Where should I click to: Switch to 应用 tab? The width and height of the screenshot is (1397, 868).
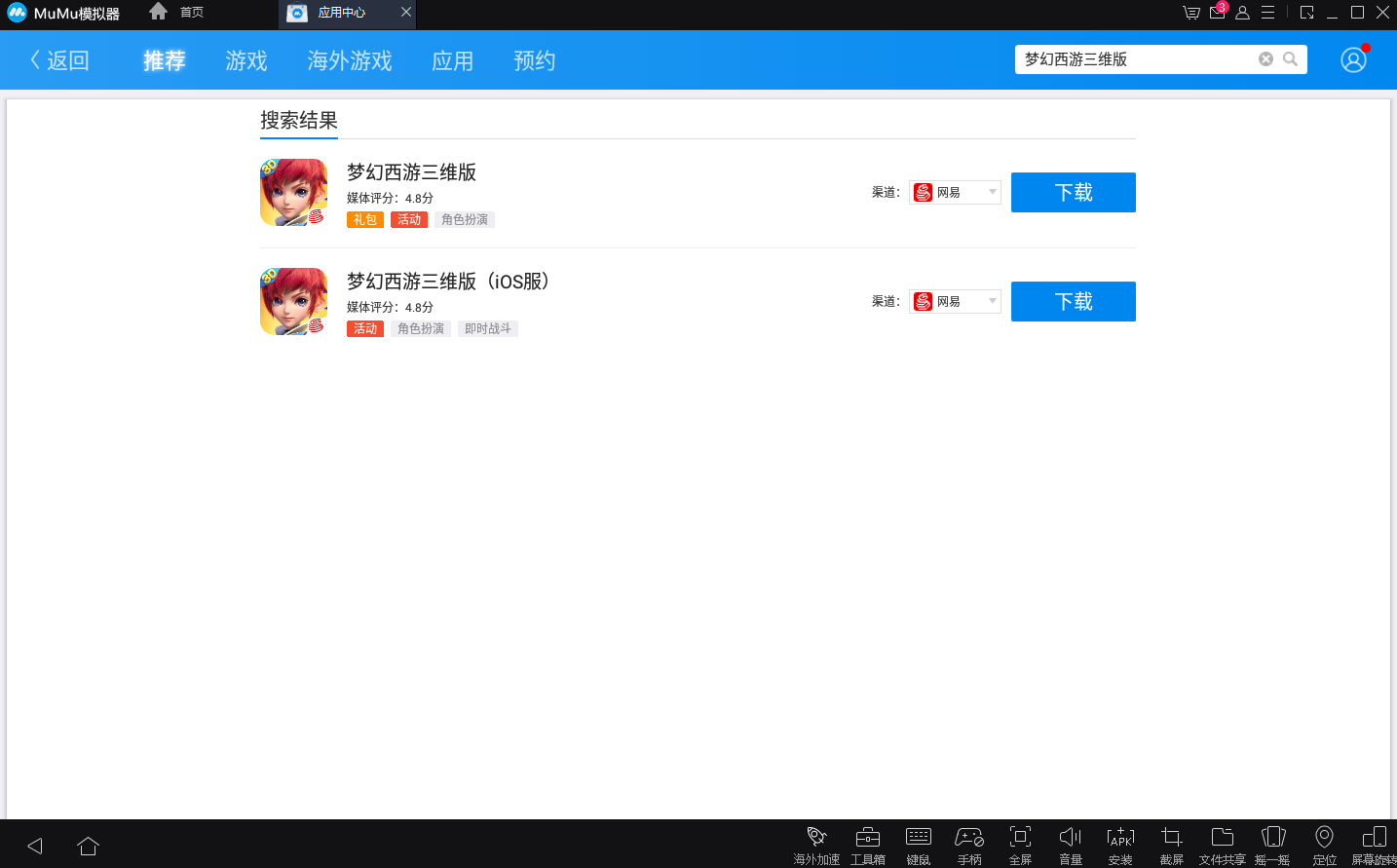tap(453, 60)
